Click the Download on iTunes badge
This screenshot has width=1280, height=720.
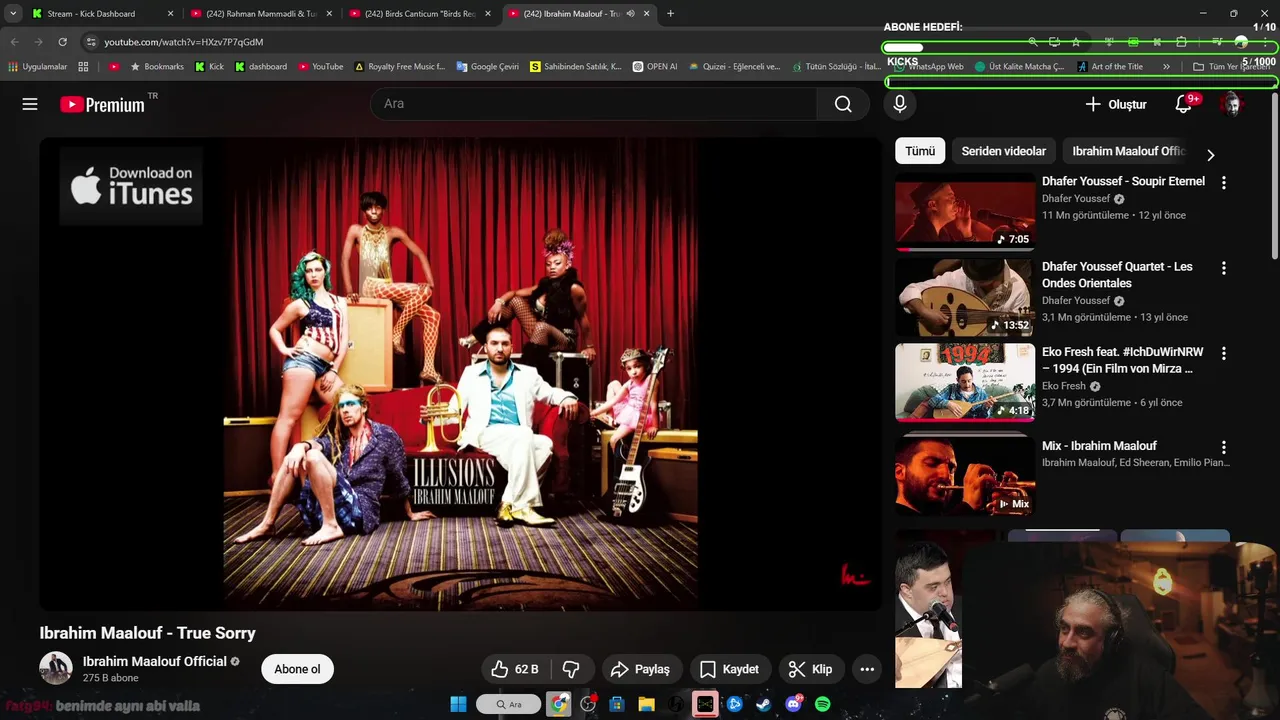[x=131, y=186]
